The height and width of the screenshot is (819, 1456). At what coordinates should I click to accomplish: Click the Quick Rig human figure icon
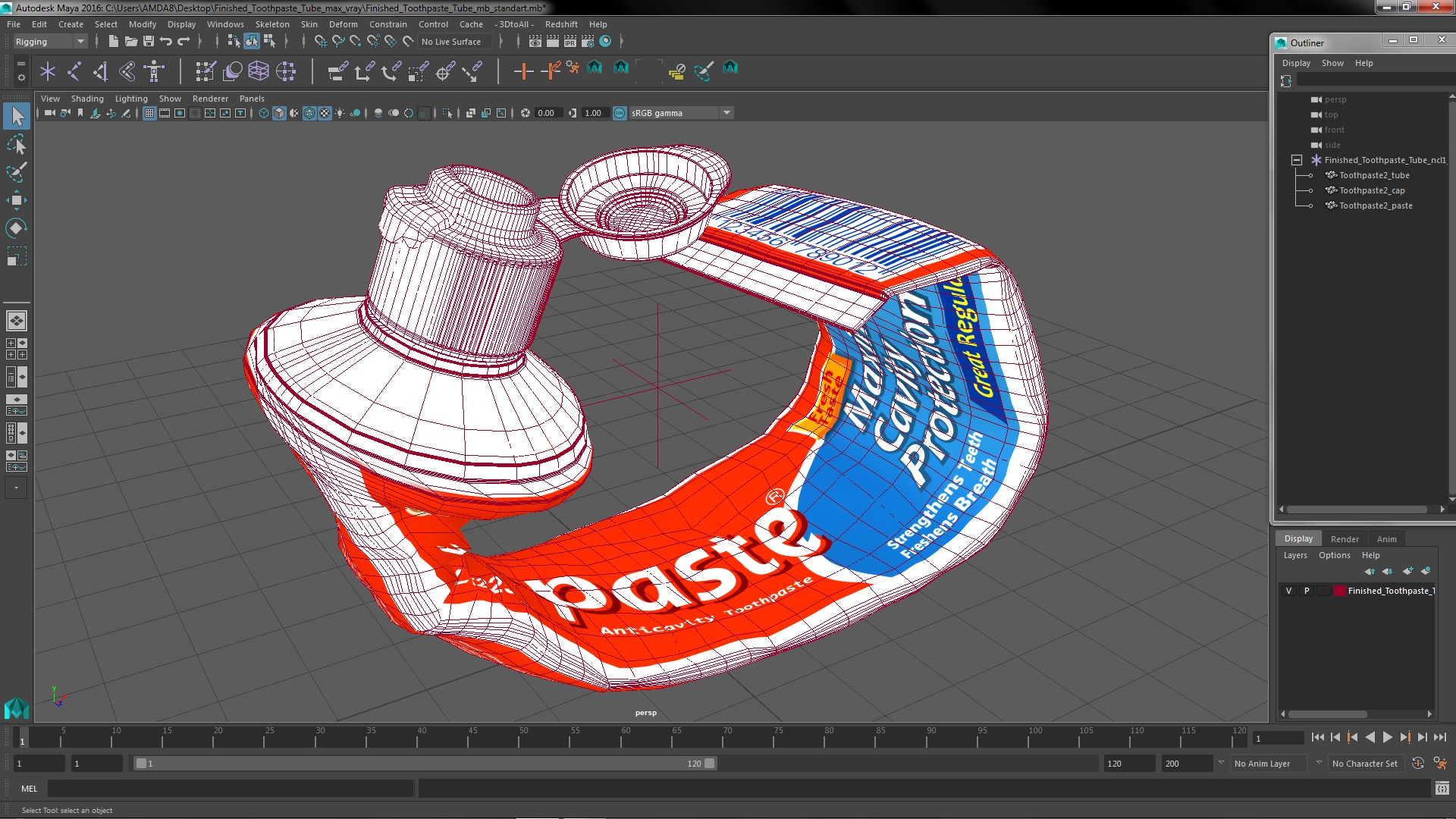(x=155, y=71)
